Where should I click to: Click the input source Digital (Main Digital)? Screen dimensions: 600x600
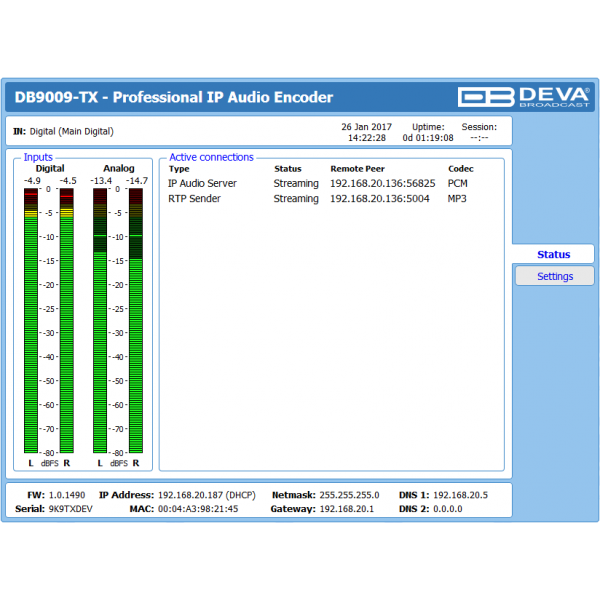(x=72, y=132)
